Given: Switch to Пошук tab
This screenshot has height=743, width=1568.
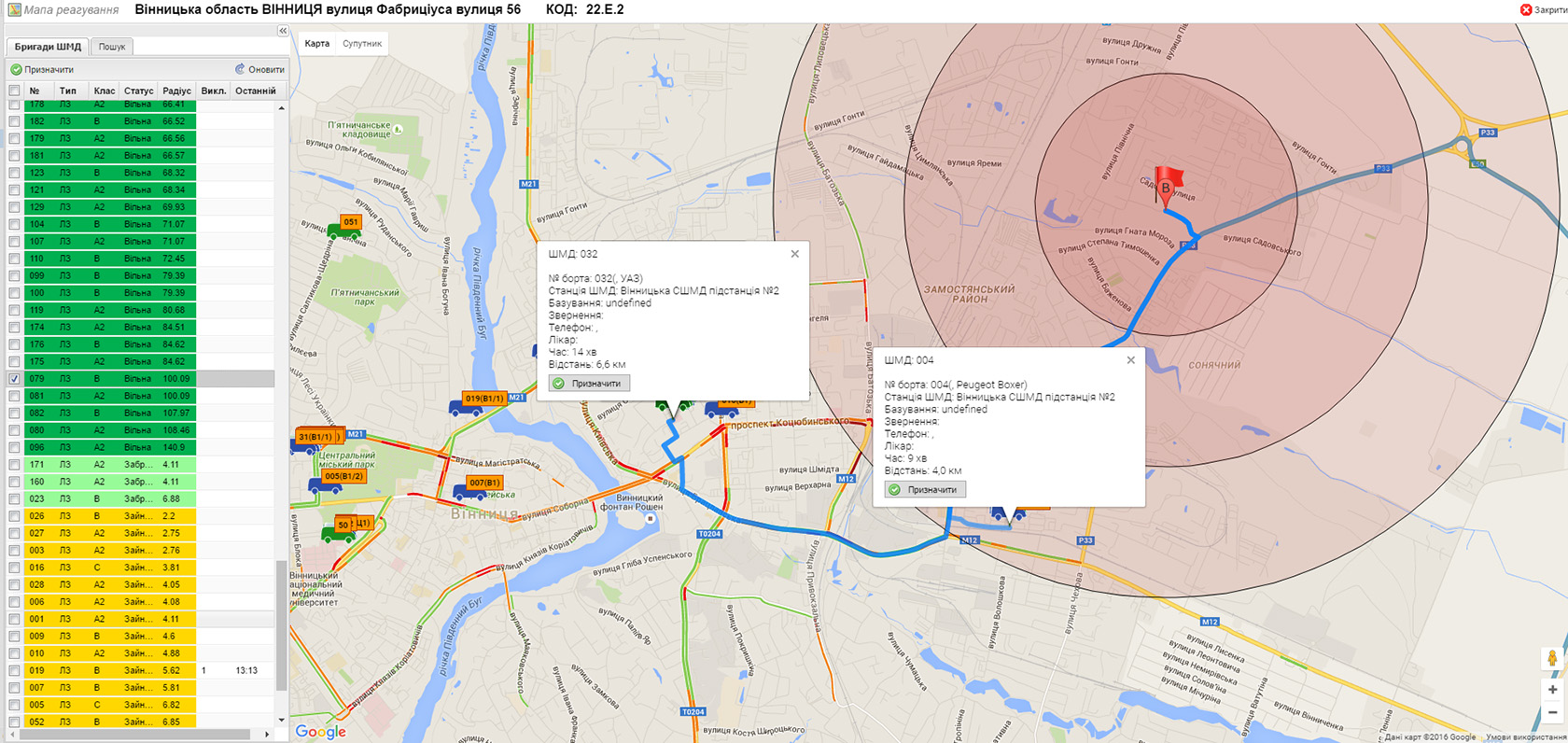Looking at the screenshot, I should (112, 47).
